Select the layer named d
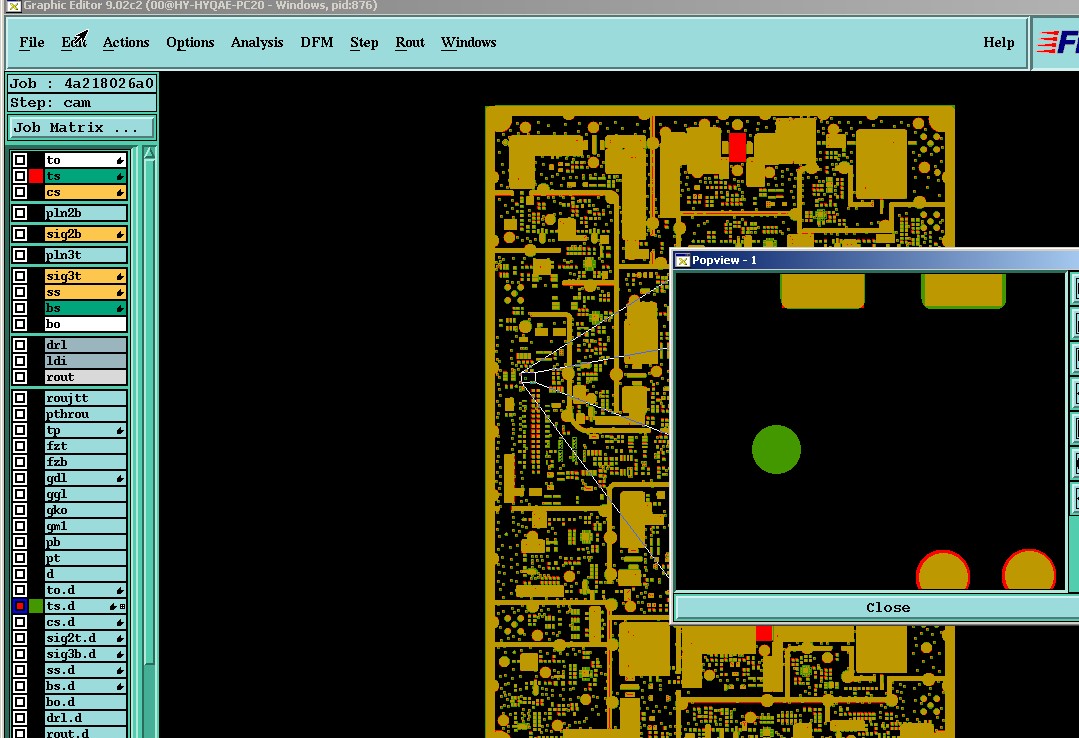 [85, 574]
